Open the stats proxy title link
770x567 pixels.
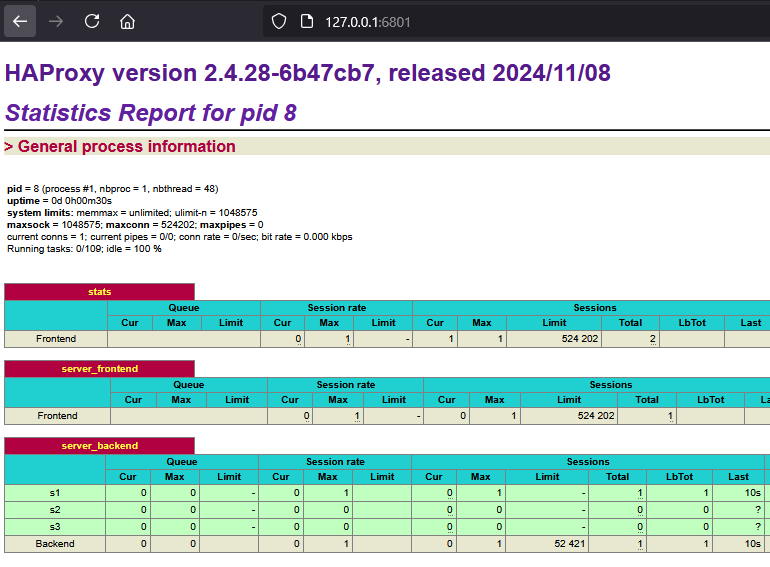pyautogui.click(x=100, y=292)
